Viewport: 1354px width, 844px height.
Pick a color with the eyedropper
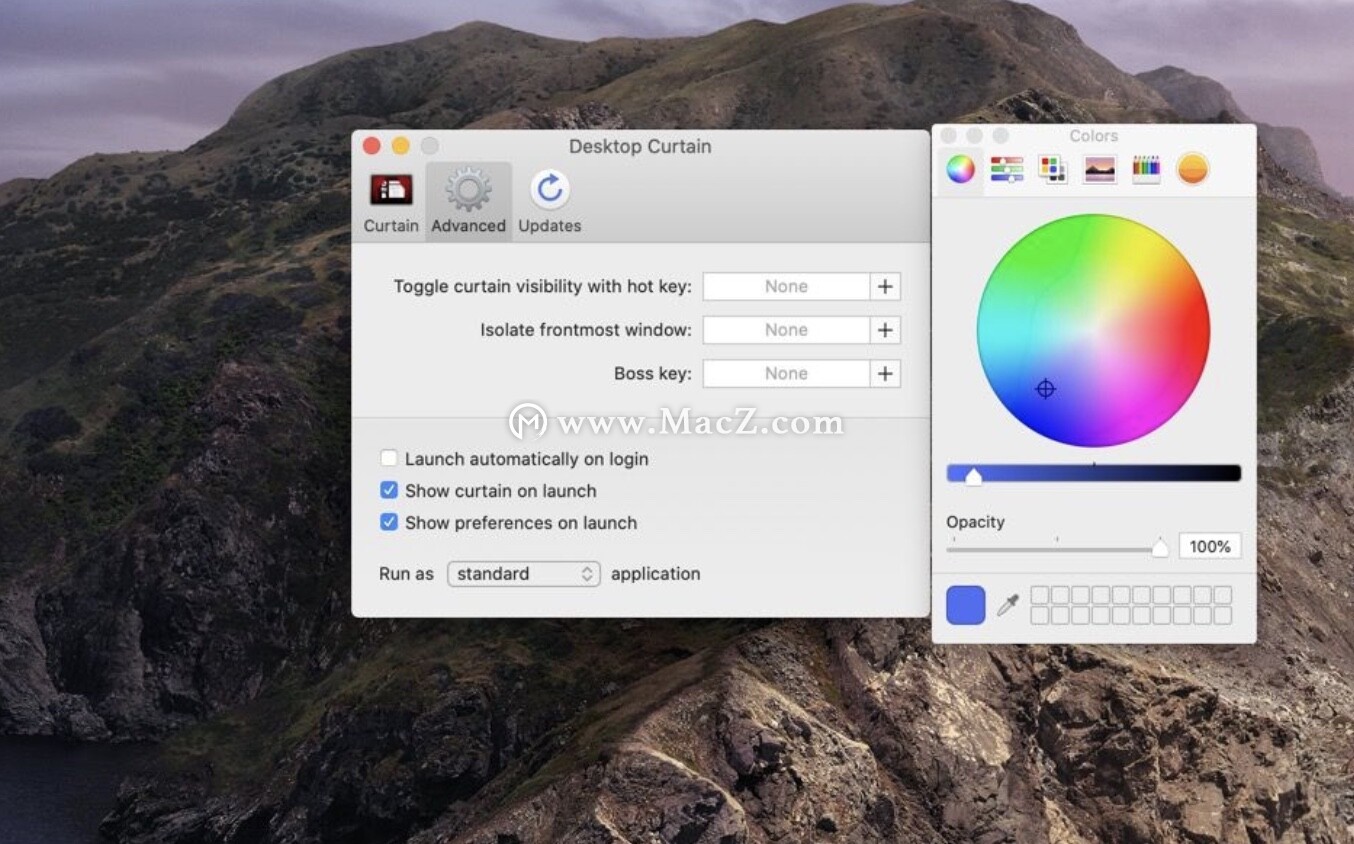click(1007, 605)
